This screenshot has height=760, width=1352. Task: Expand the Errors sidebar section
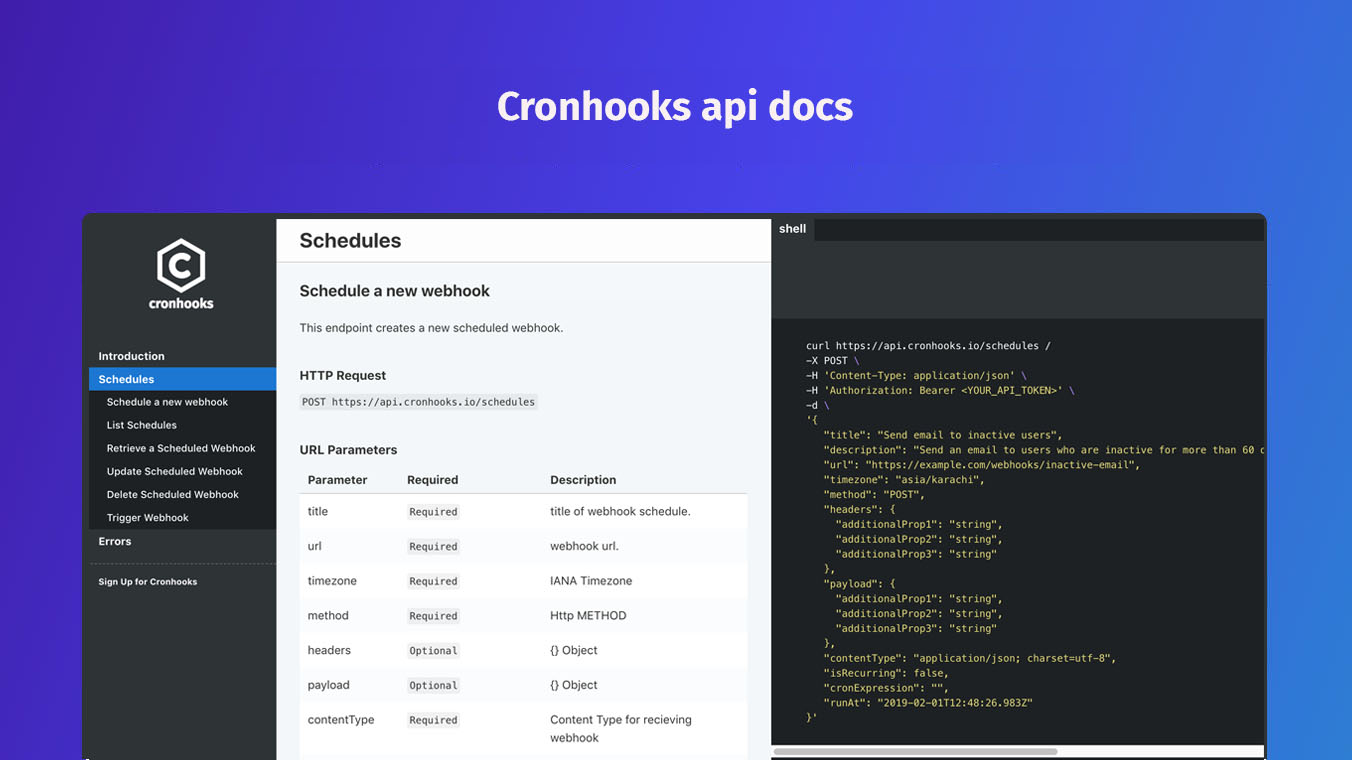click(115, 541)
